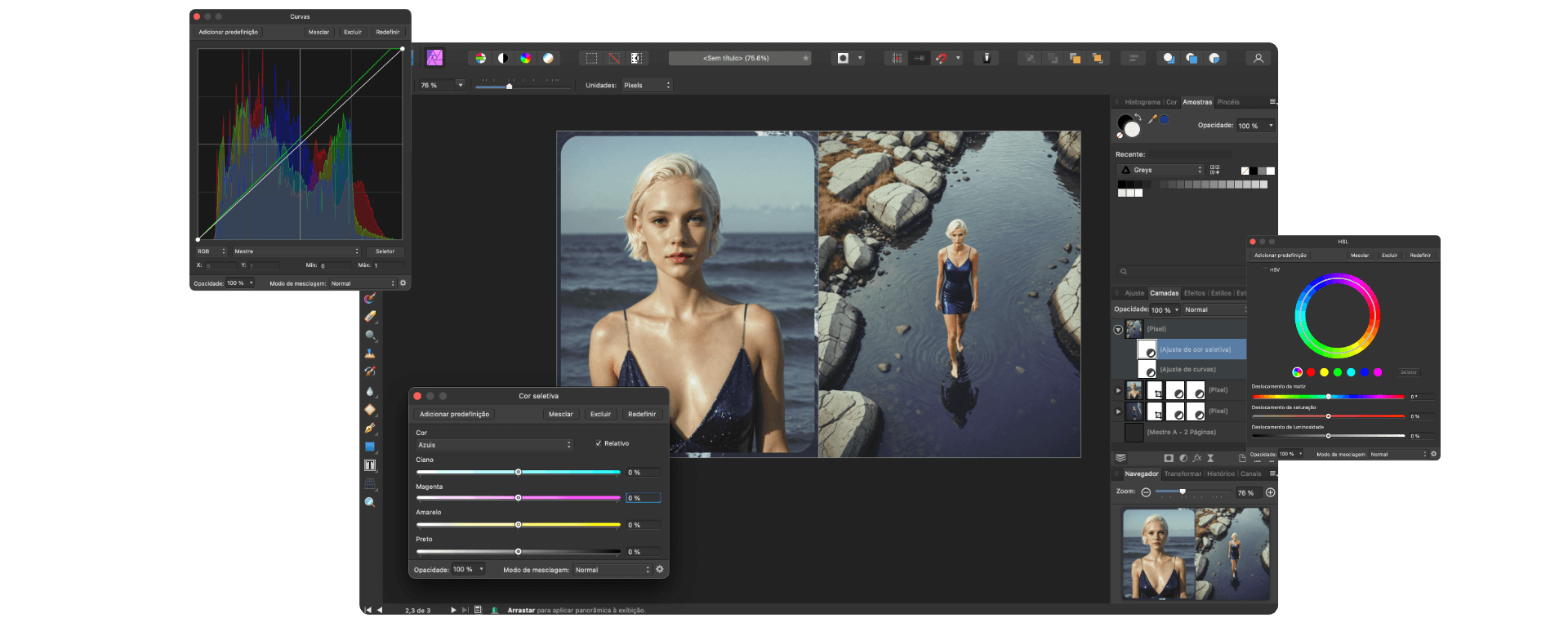The image size is (1568, 627).
Task: Open the Unidades Pixels dropdown
Action: (x=647, y=85)
